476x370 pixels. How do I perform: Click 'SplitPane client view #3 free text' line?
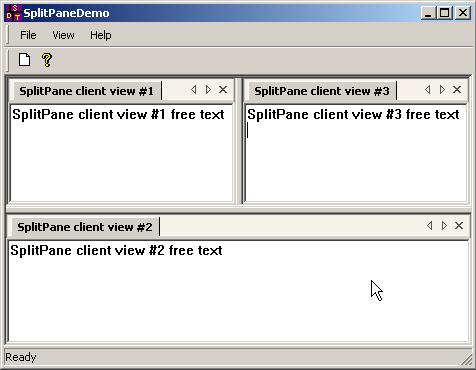click(x=353, y=114)
